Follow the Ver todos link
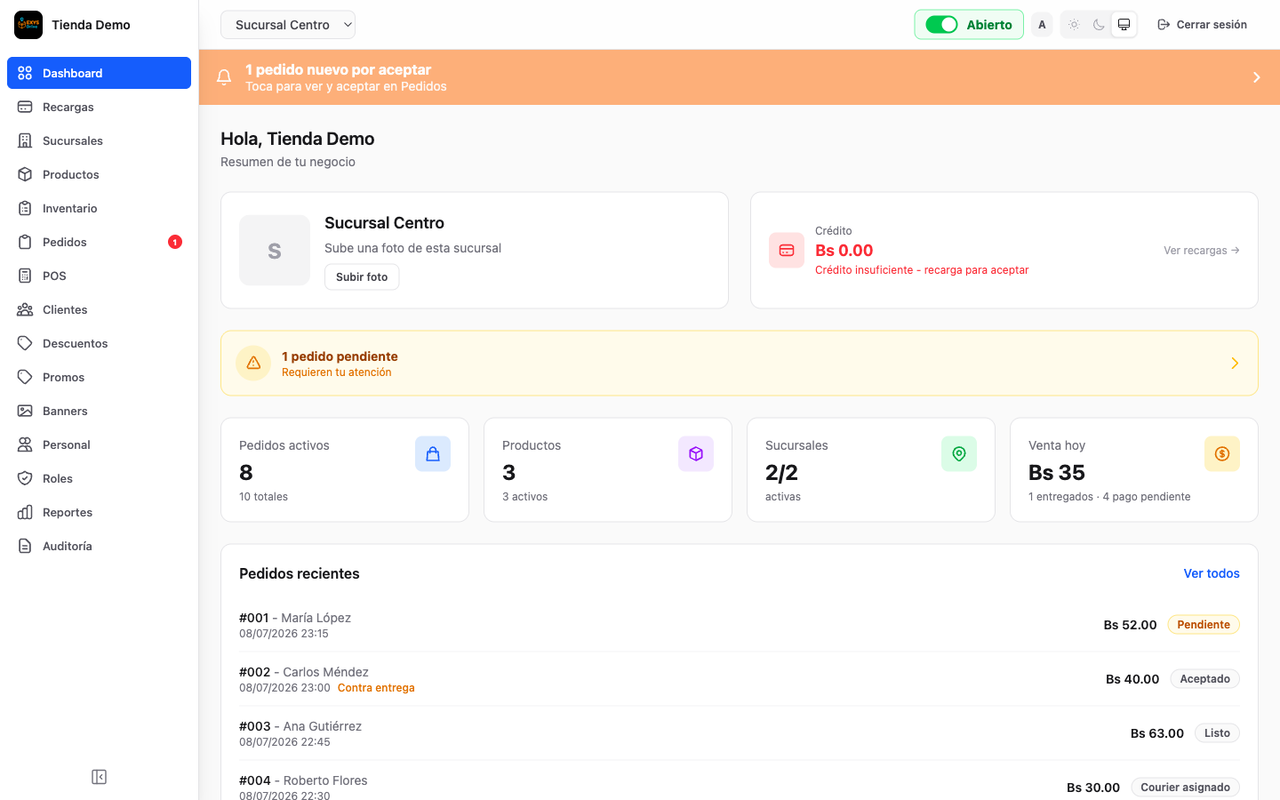The width and height of the screenshot is (1280, 800). pos(1211,573)
